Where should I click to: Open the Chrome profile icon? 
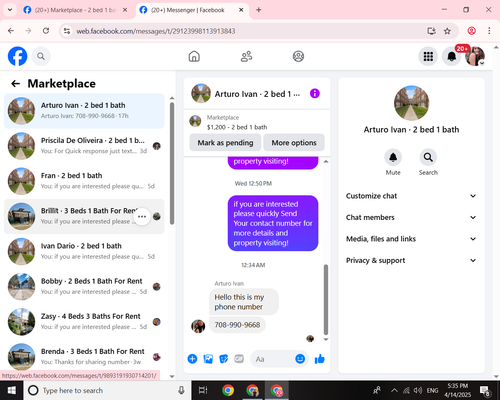coord(471,31)
